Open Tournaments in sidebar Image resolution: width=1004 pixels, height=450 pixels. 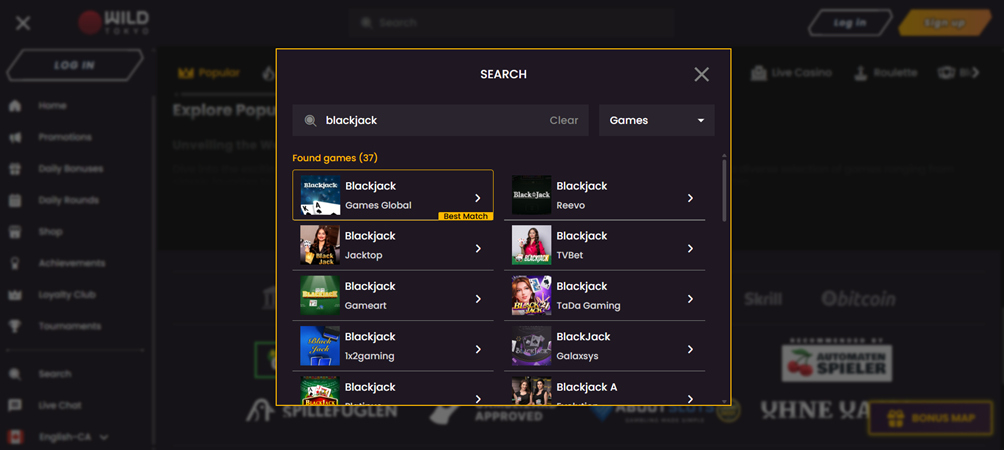click(69, 326)
